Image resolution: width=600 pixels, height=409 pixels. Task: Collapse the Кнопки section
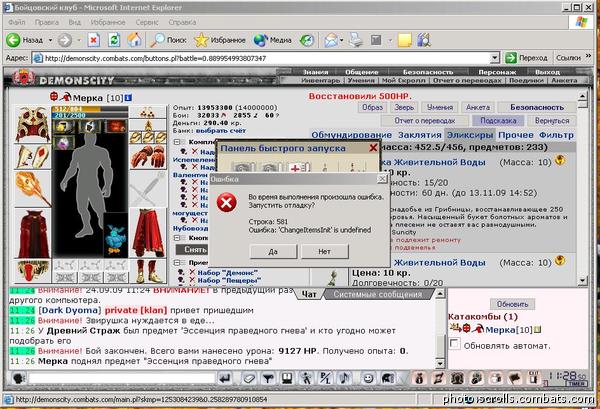click(x=177, y=238)
